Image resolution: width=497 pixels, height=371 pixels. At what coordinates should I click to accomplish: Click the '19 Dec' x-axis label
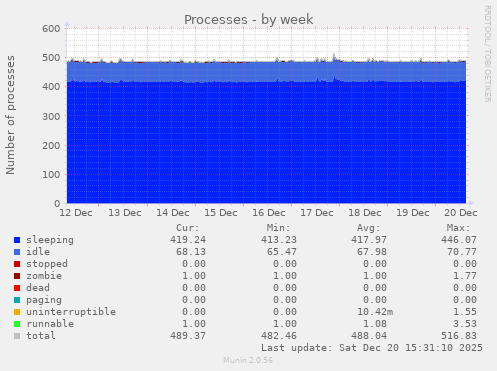[413, 213]
